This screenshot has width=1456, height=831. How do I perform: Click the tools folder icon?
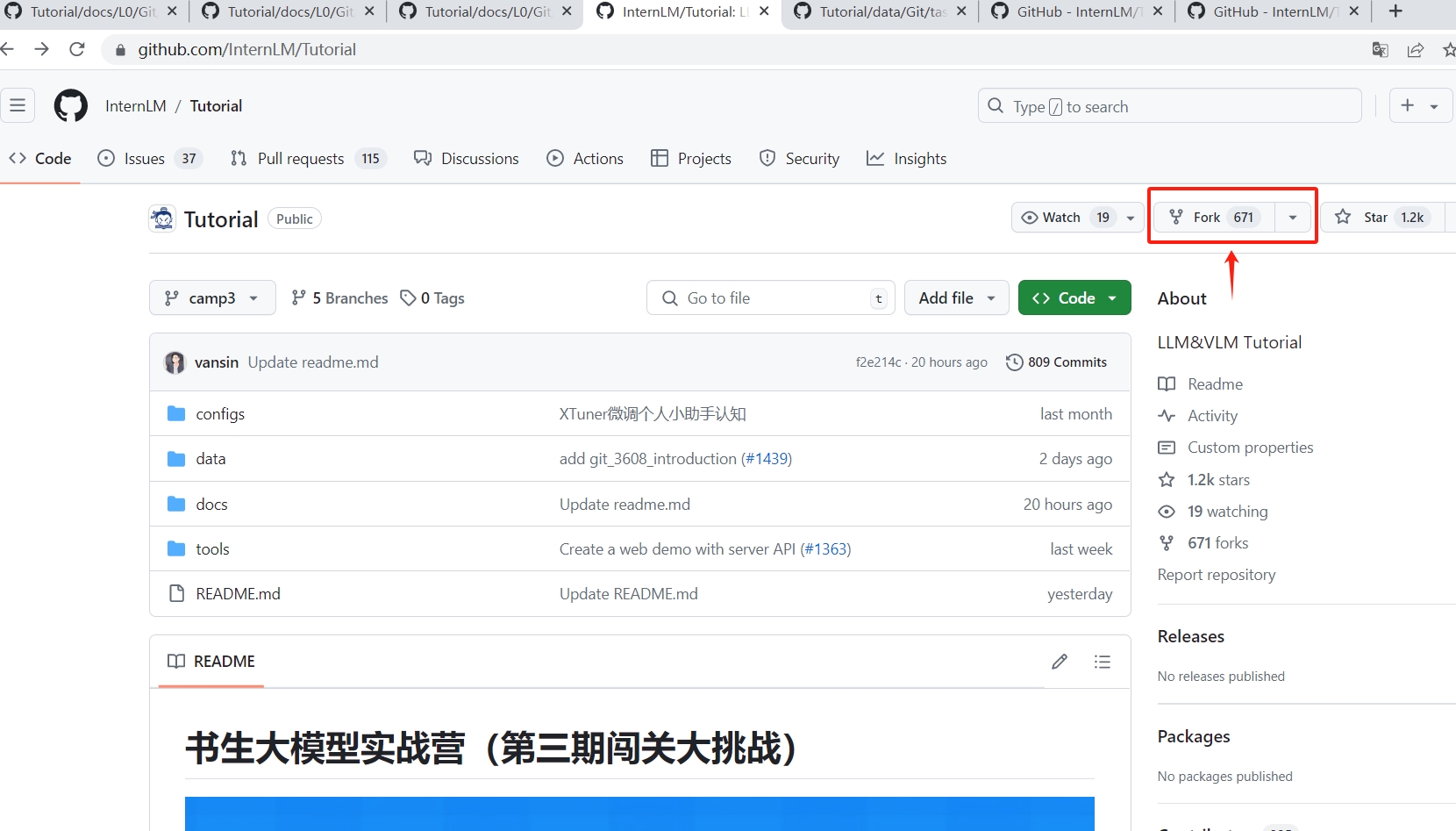(x=176, y=548)
